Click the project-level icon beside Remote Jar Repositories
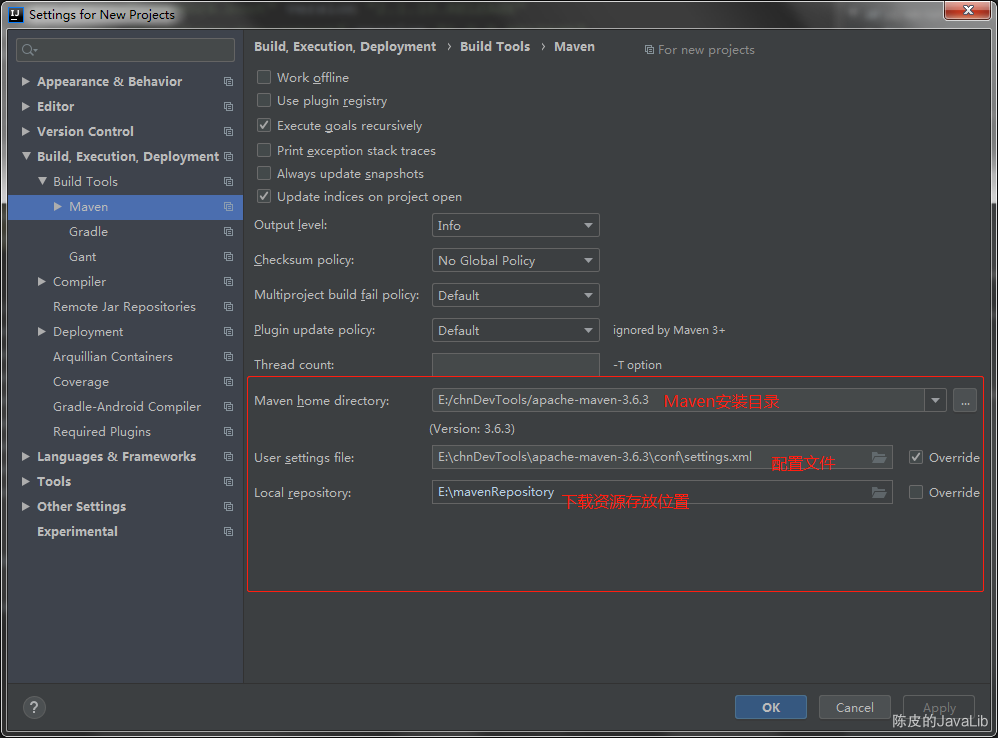The width and height of the screenshot is (998, 738). pos(228,307)
